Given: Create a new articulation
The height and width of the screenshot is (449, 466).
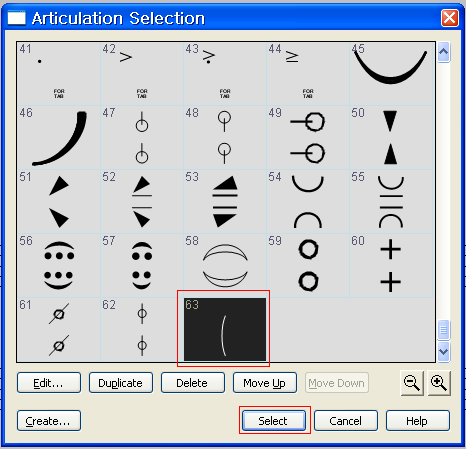Looking at the screenshot, I should (x=49, y=421).
